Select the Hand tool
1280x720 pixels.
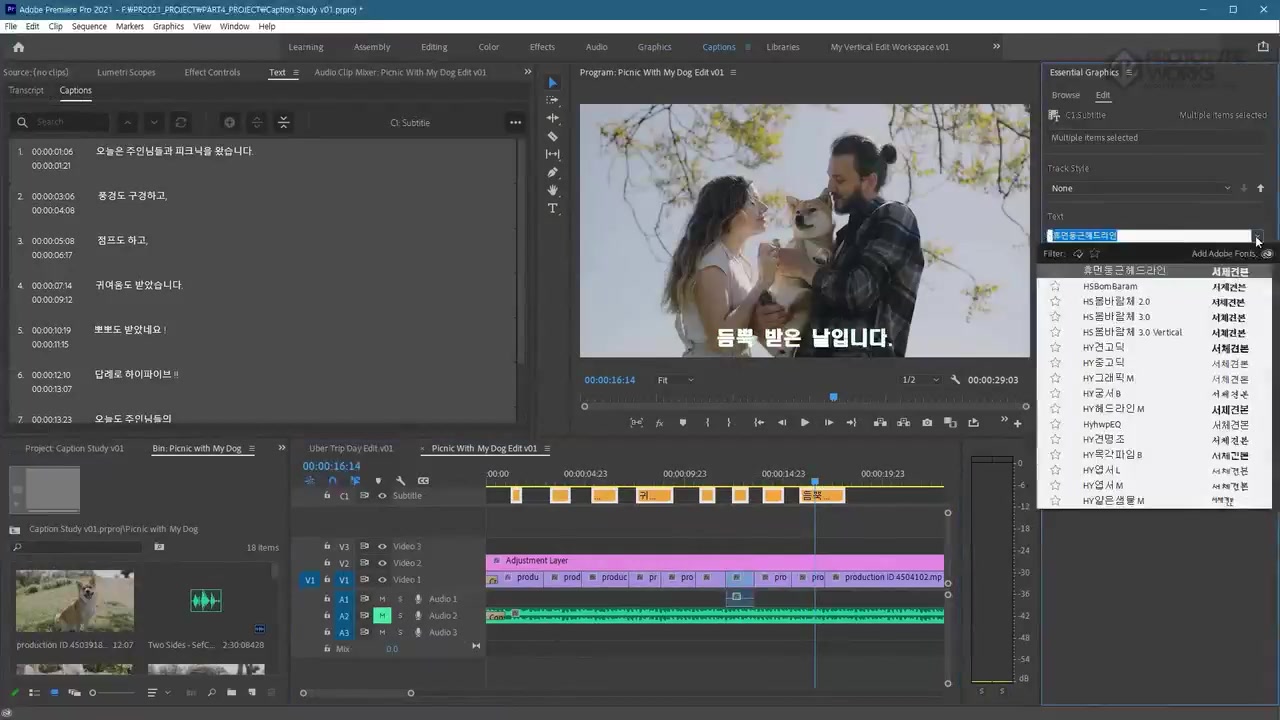(553, 190)
